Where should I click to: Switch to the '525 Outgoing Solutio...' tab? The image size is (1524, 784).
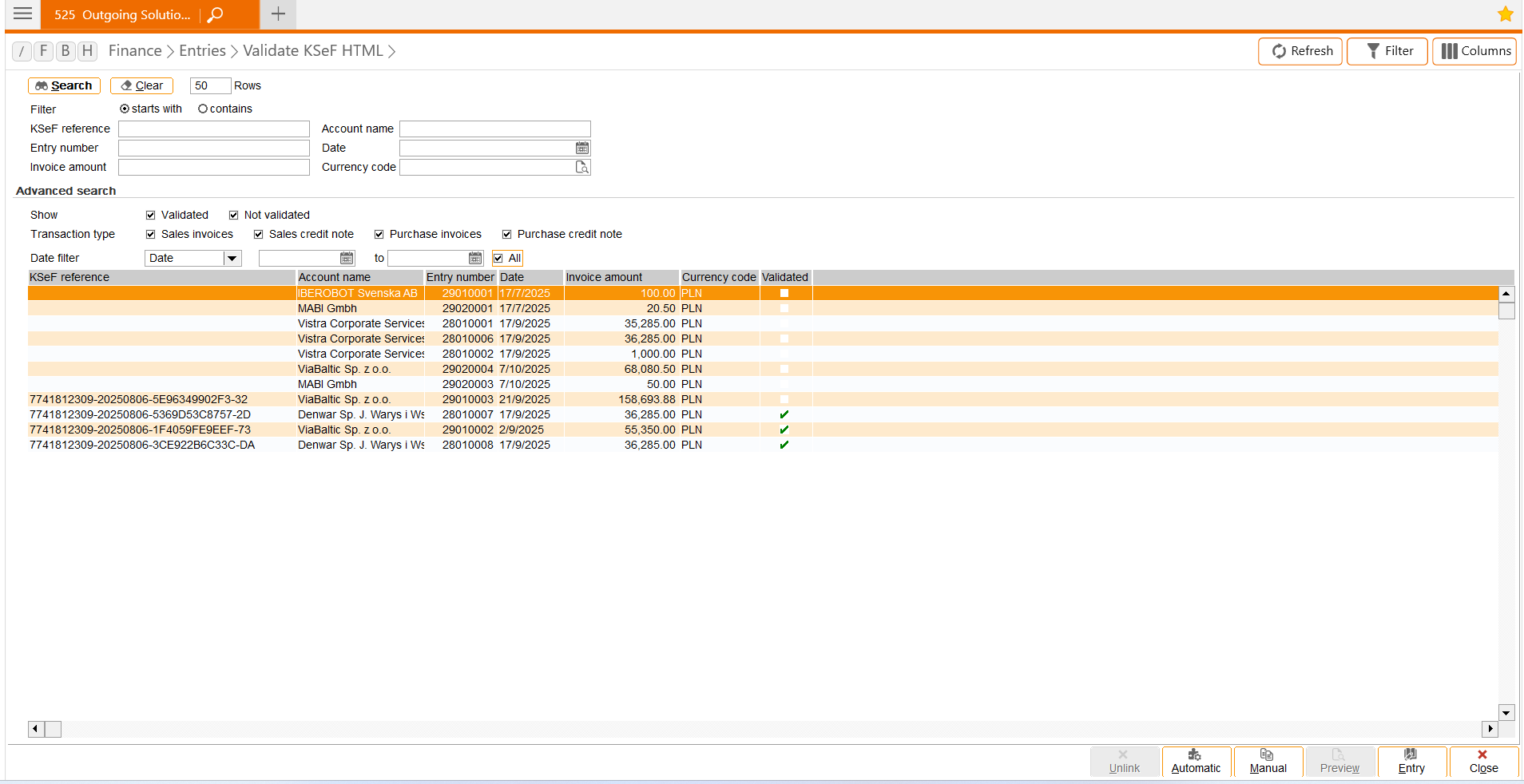[x=122, y=14]
